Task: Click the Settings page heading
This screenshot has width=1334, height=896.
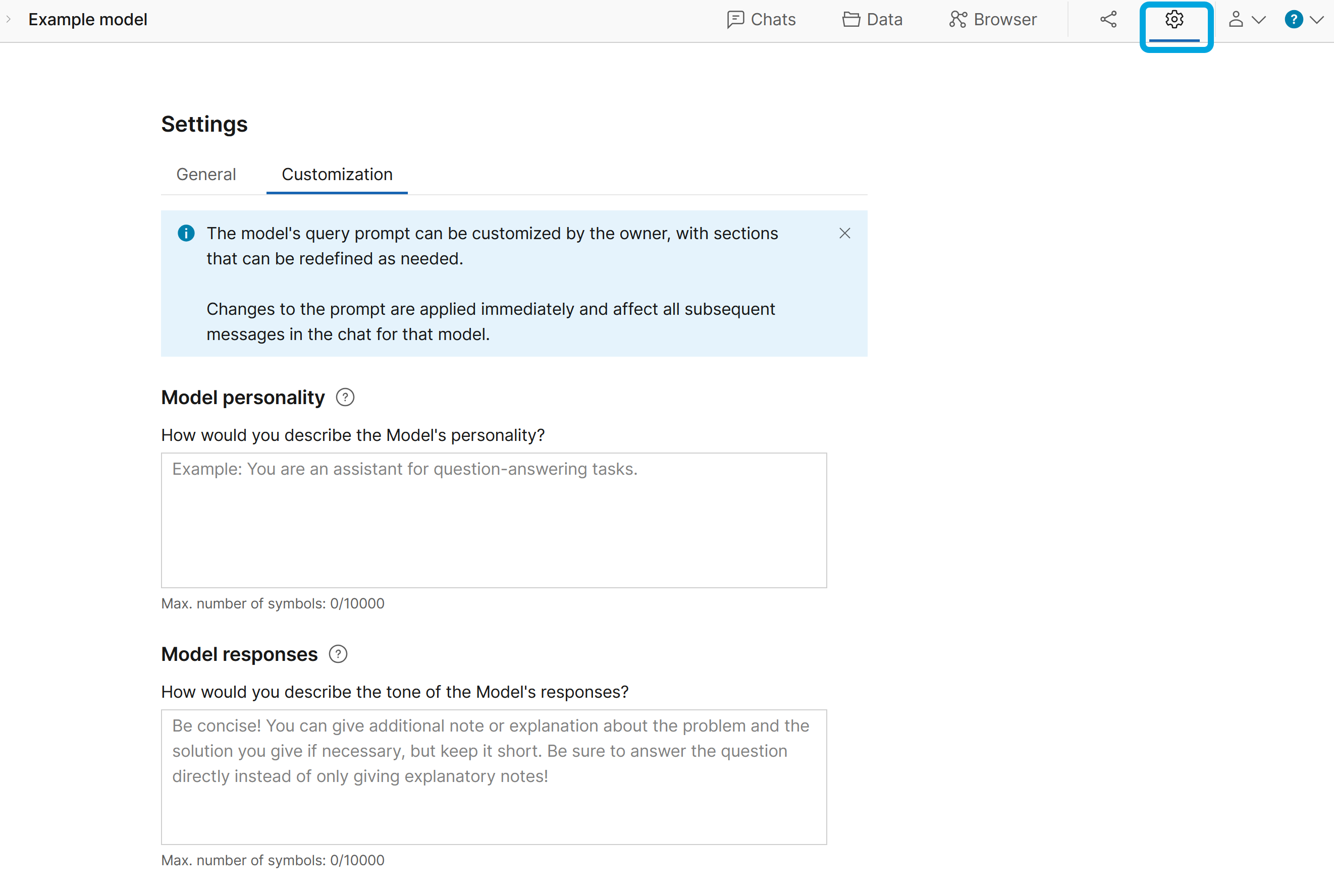Action: 204,125
